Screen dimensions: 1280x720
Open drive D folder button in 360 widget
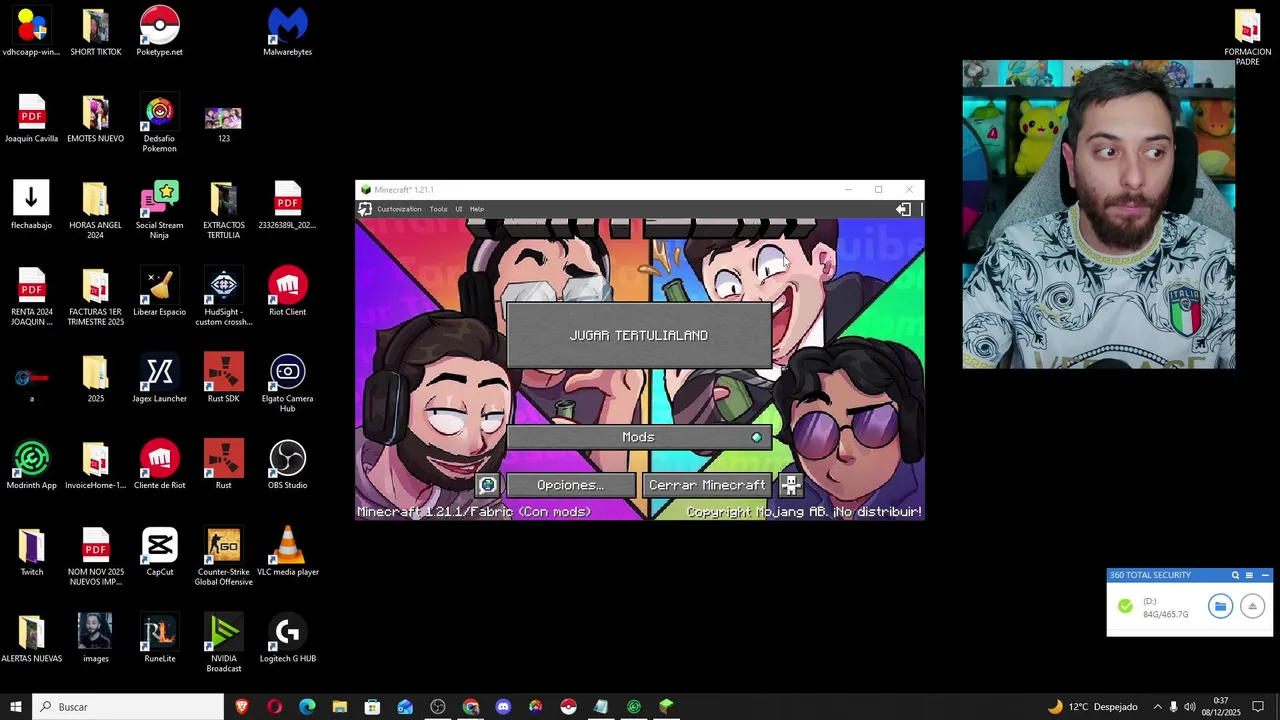1220,606
